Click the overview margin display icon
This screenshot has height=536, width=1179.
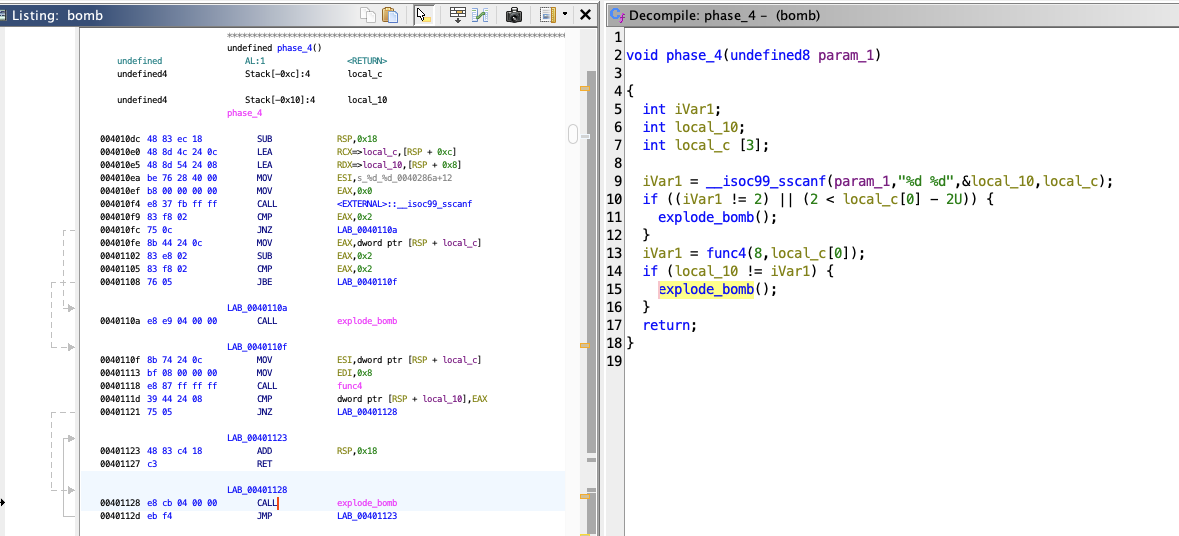tap(546, 15)
